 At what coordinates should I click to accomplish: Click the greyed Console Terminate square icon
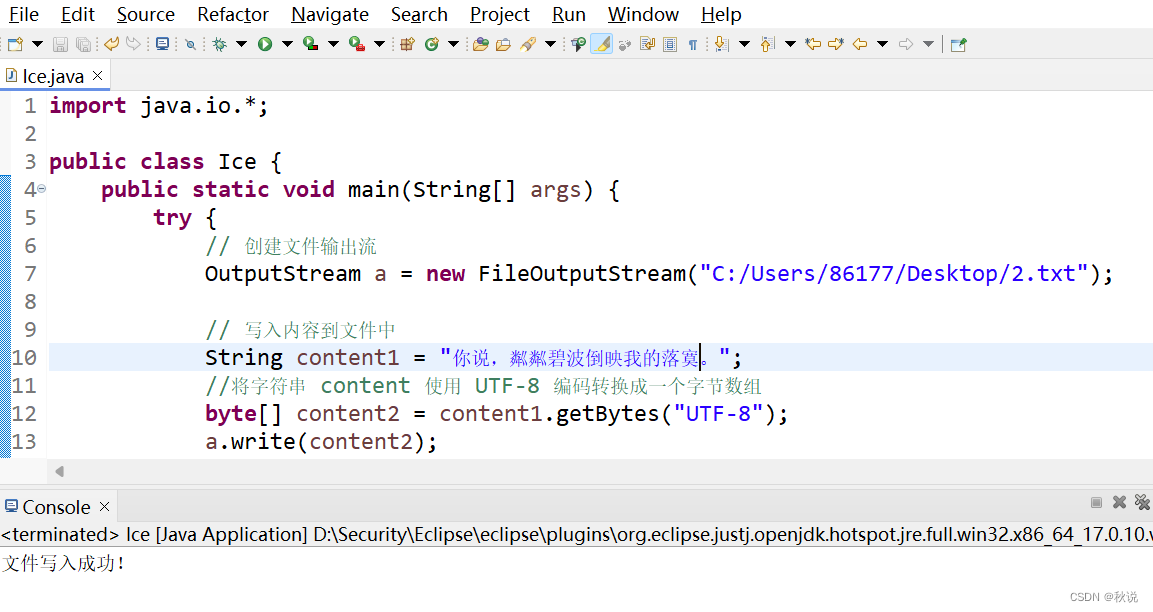(x=1096, y=502)
